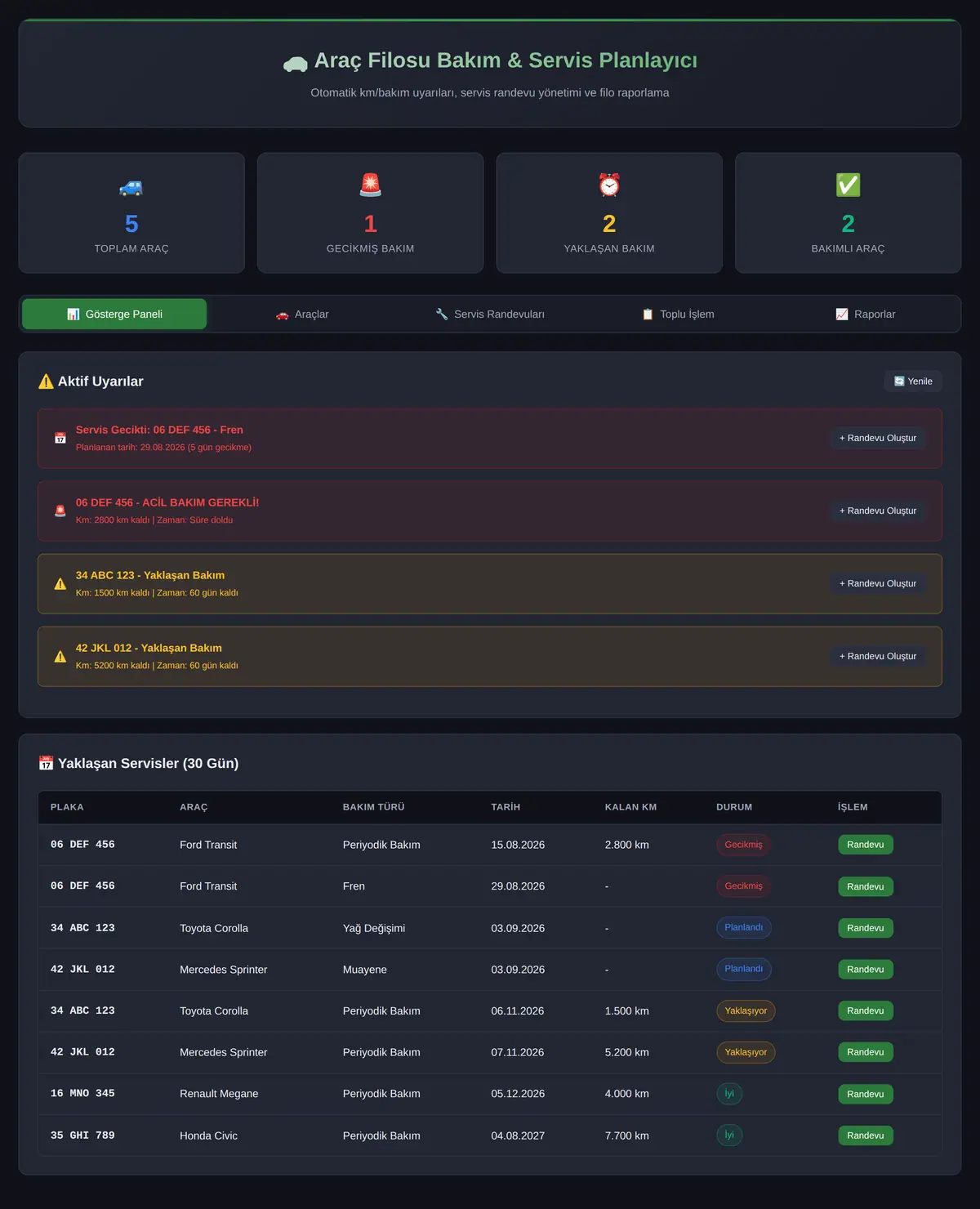Click the green checkmark icon above Bakımlı Araç
The width and height of the screenshot is (980, 1209).
click(848, 185)
